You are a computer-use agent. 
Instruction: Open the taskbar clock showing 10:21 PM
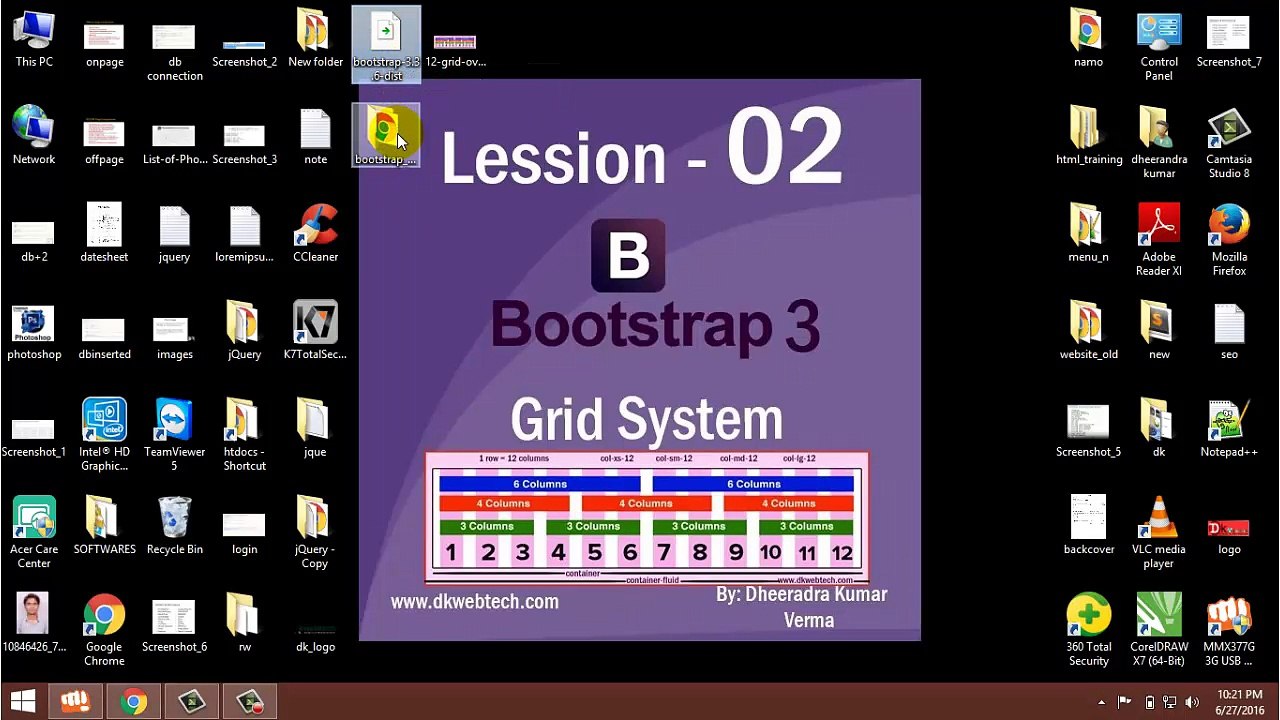point(1239,702)
